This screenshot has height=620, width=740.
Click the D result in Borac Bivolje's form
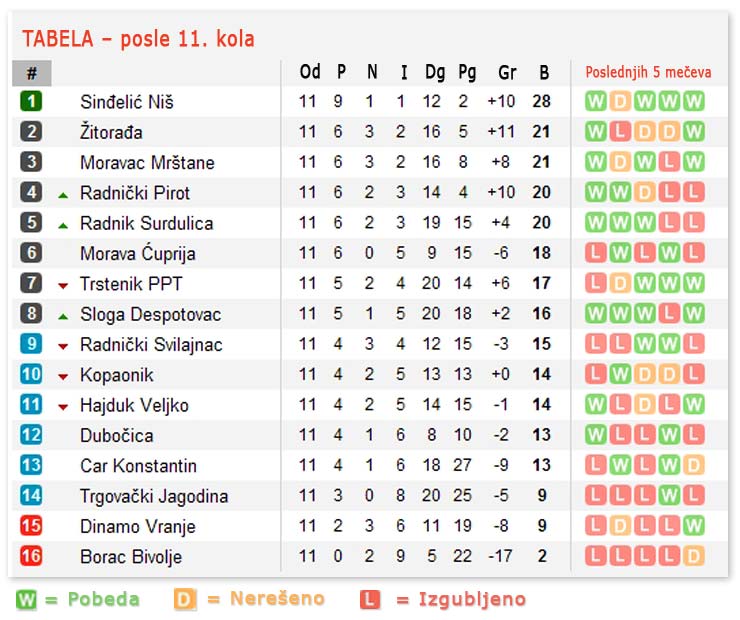click(694, 556)
